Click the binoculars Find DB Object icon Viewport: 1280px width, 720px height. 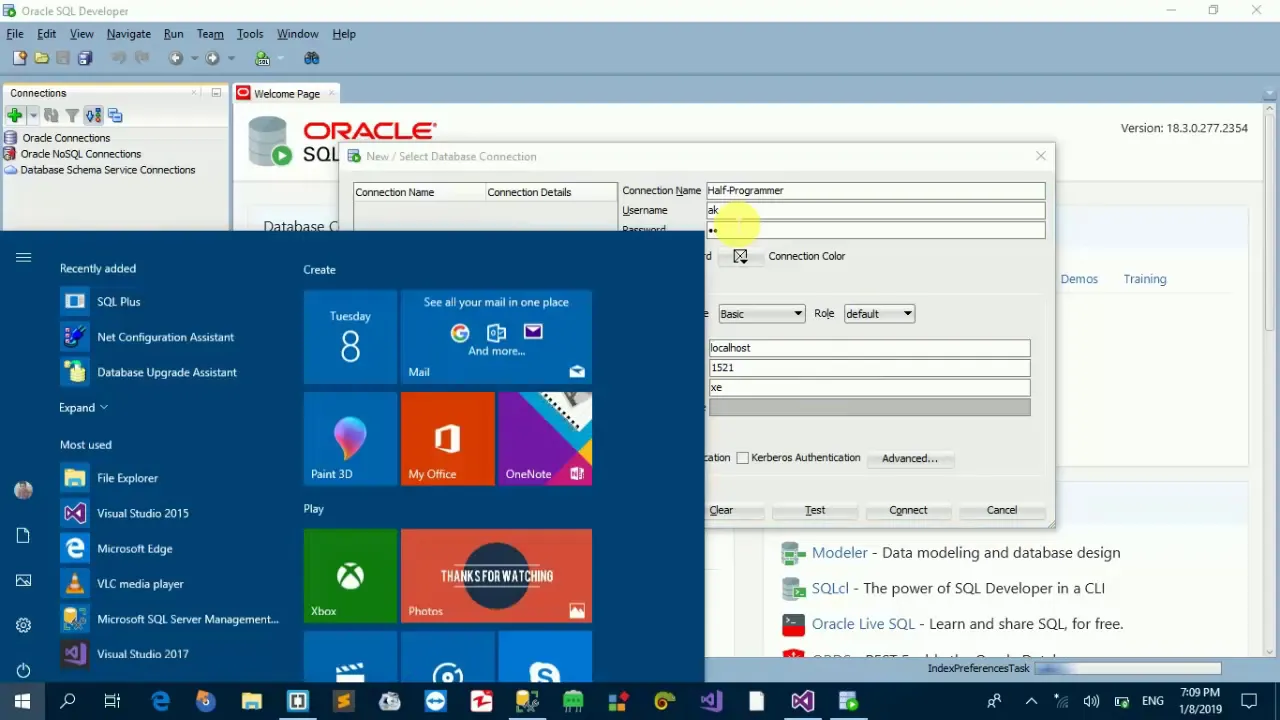coord(311,58)
